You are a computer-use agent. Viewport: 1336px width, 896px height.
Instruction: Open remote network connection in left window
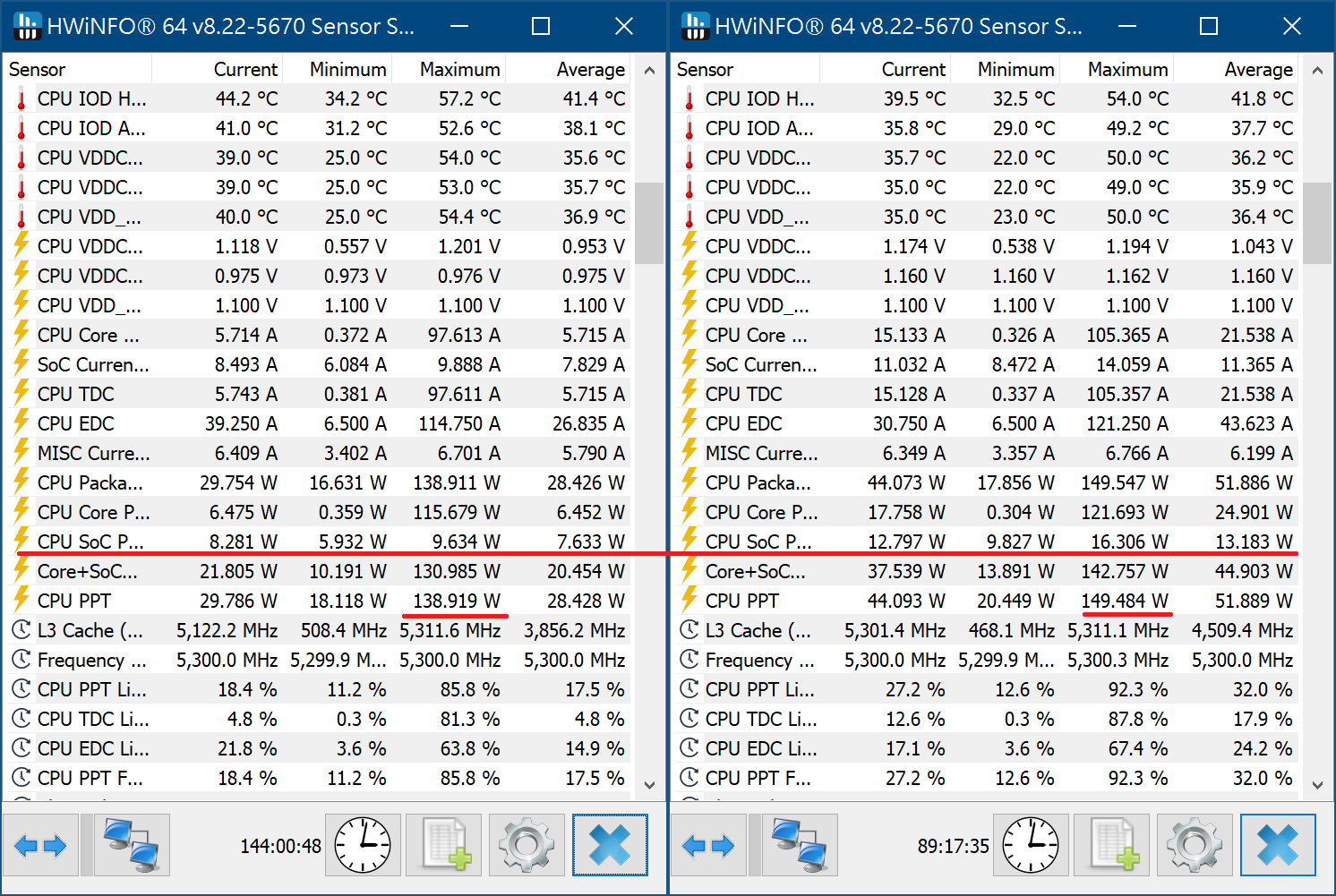[x=132, y=845]
